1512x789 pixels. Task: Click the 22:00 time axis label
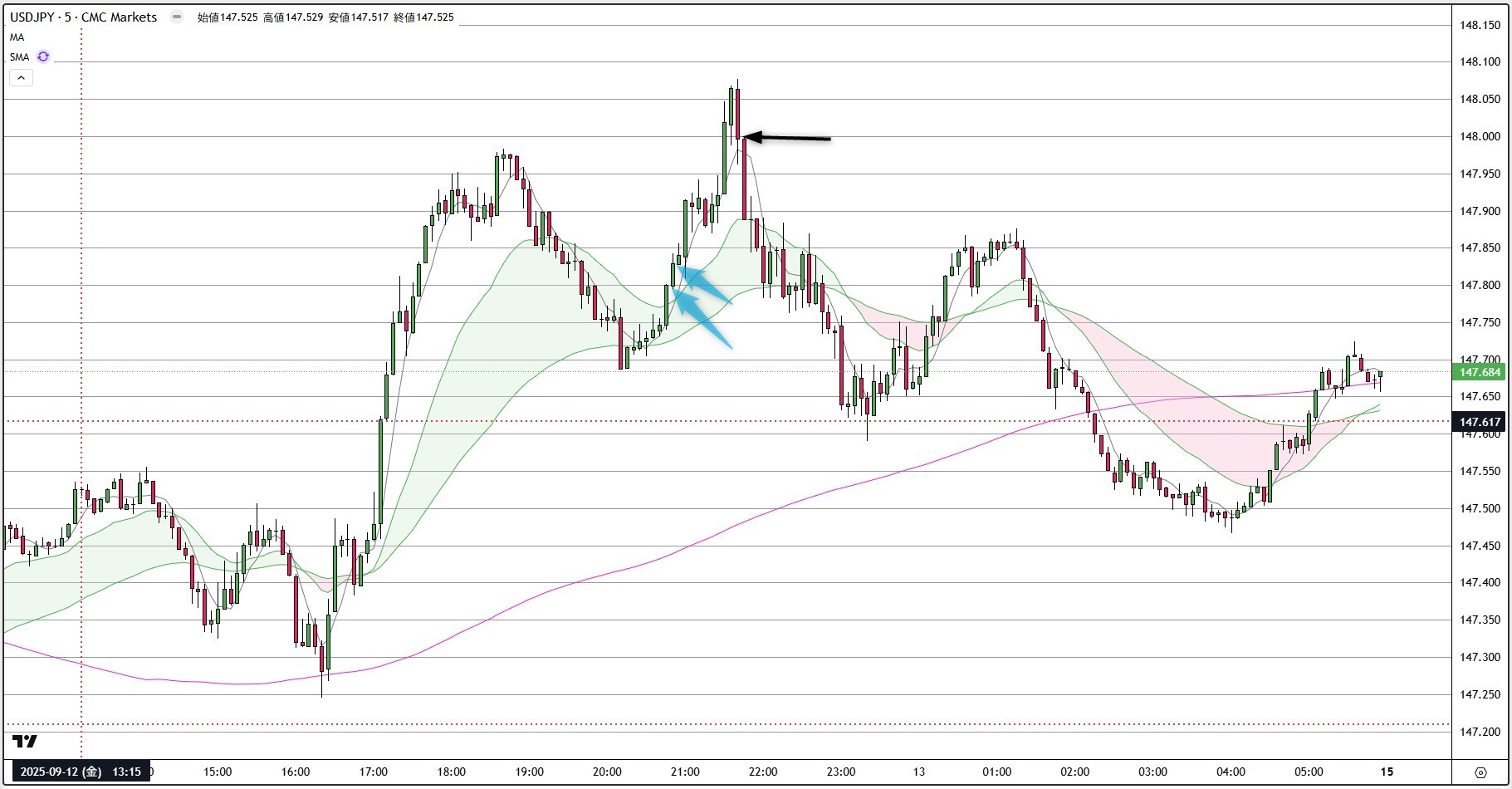763,772
